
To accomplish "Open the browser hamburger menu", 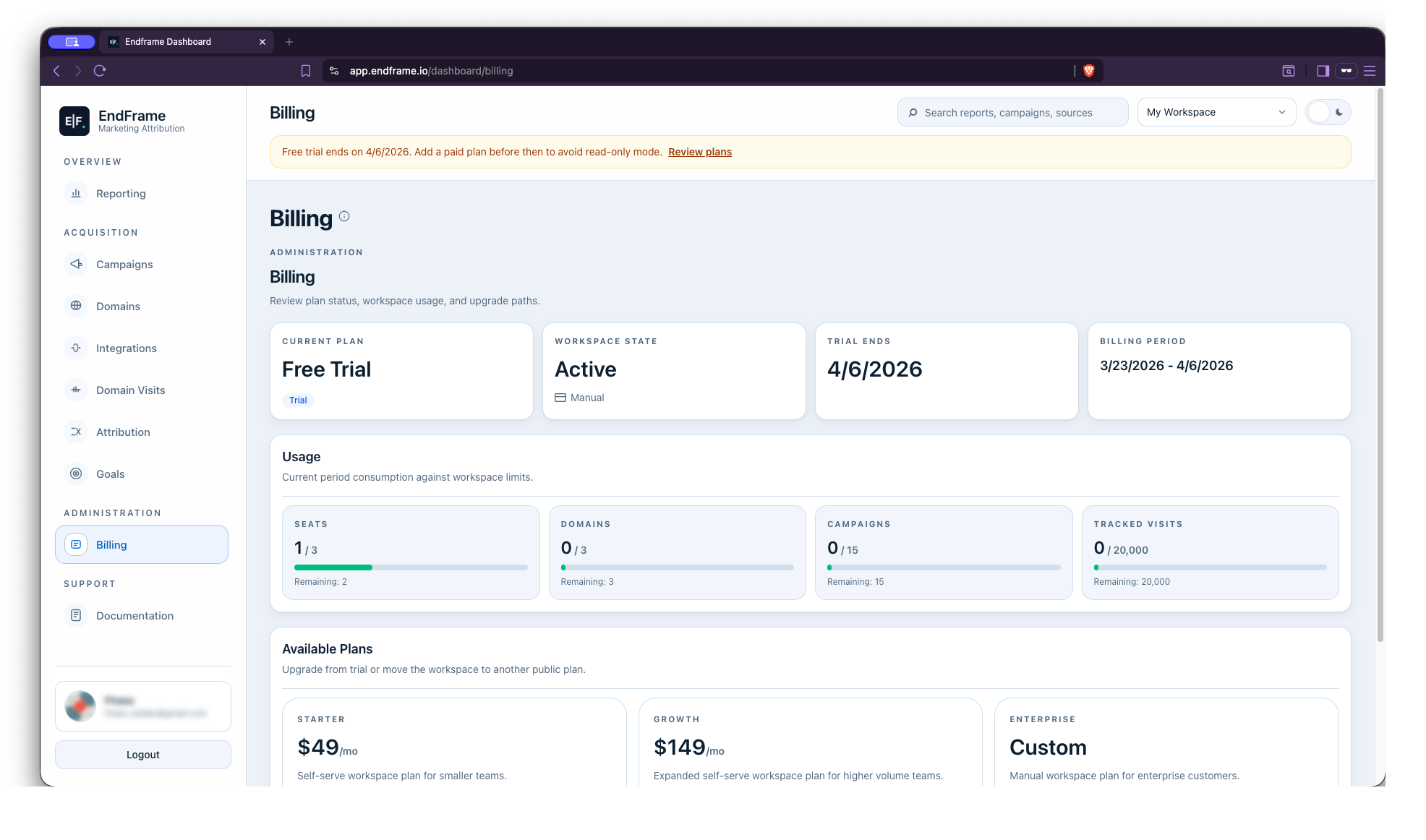I will (x=1369, y=71).
